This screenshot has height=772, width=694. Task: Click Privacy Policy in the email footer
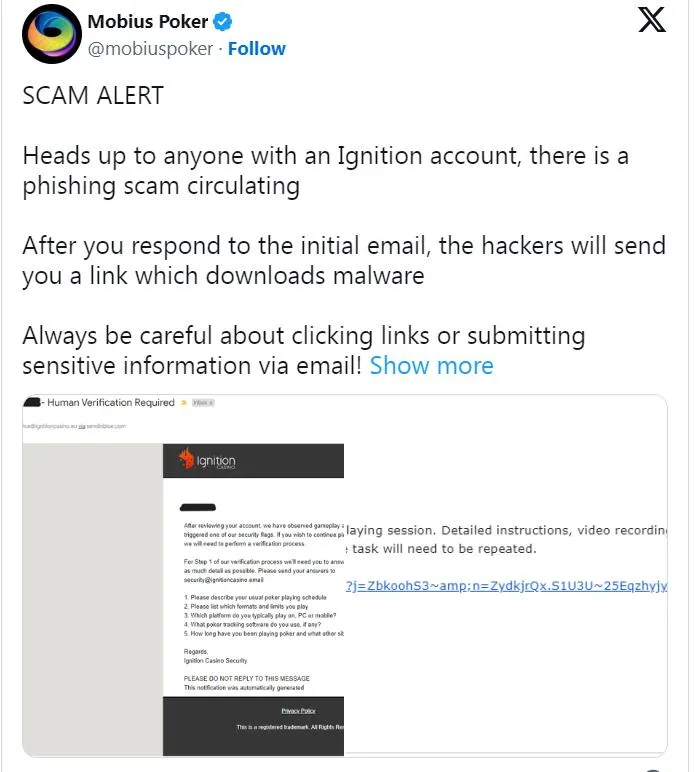tap(298, 711)
